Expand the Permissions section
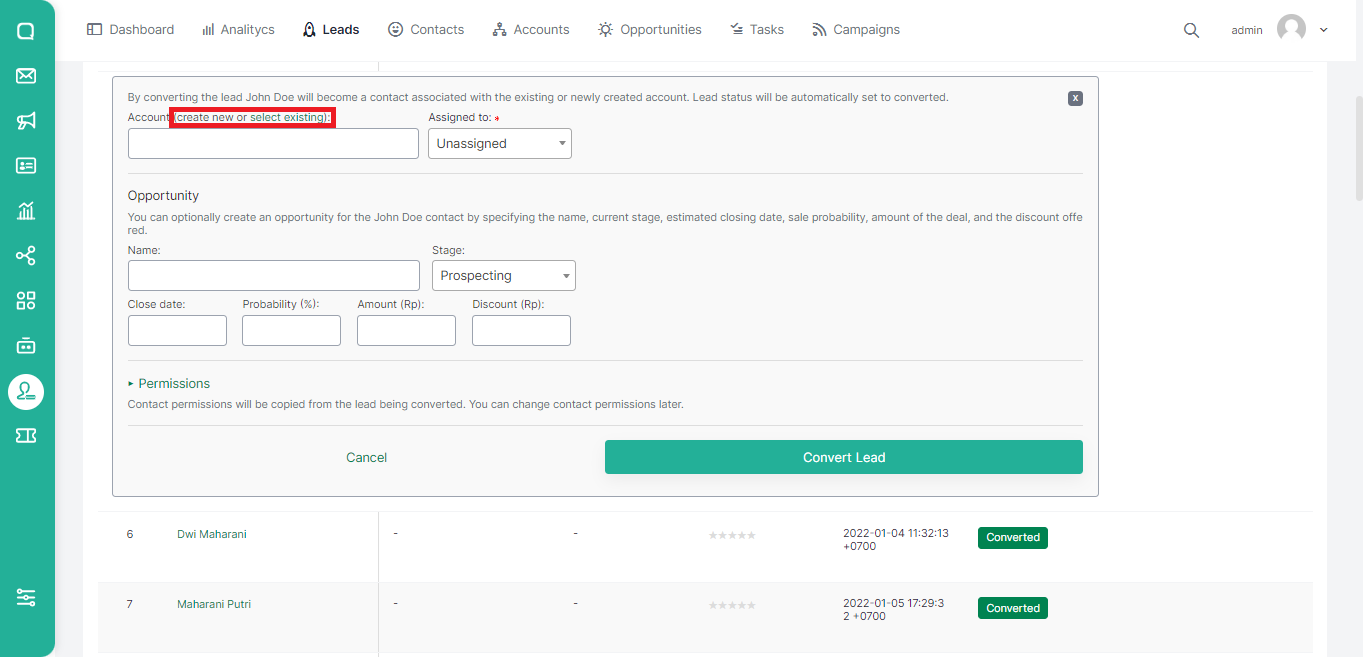The height and width of the screenshot is (657, 1363). tap(169, 384)
